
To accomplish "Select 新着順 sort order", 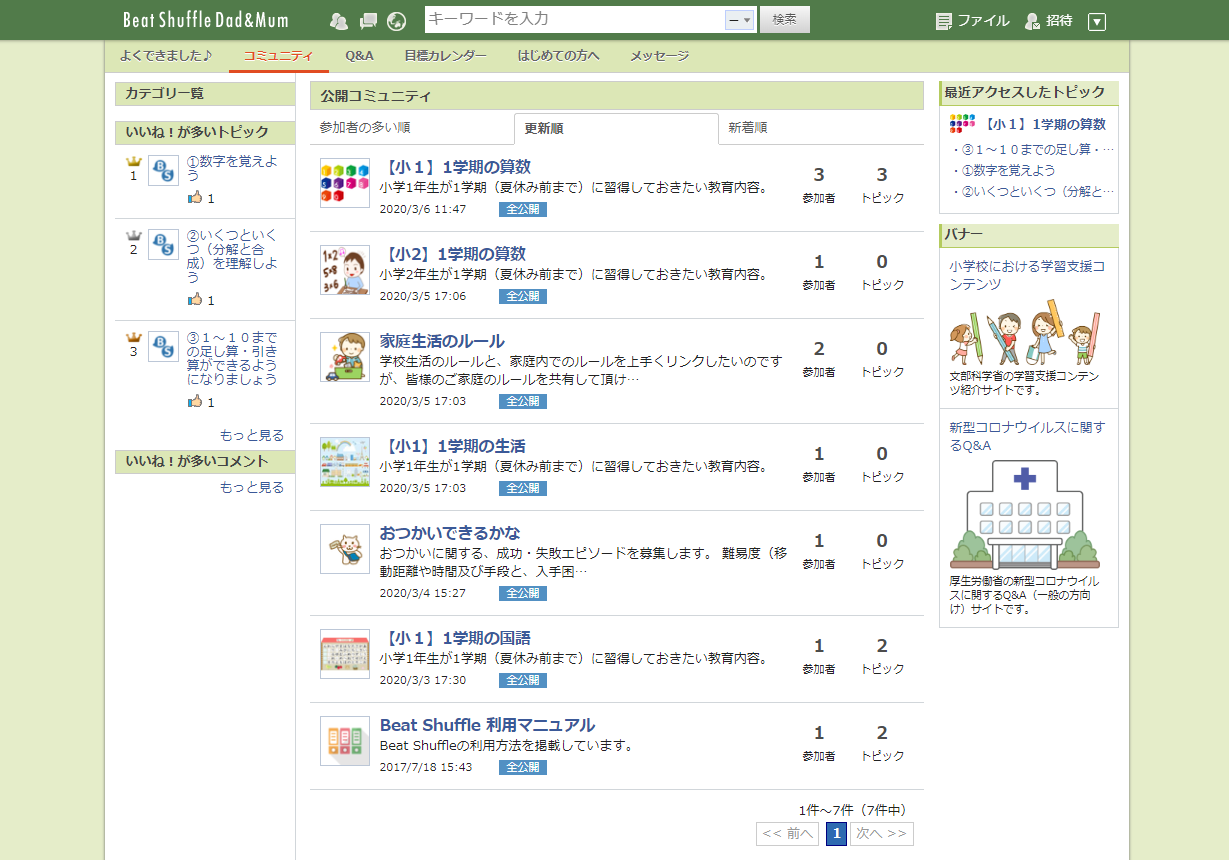I will (x=748, y=129).
